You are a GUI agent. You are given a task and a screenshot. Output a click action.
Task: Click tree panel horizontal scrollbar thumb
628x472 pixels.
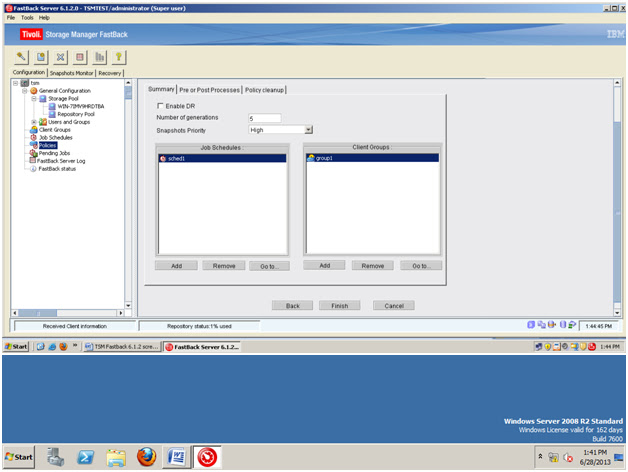click(37, 313)
